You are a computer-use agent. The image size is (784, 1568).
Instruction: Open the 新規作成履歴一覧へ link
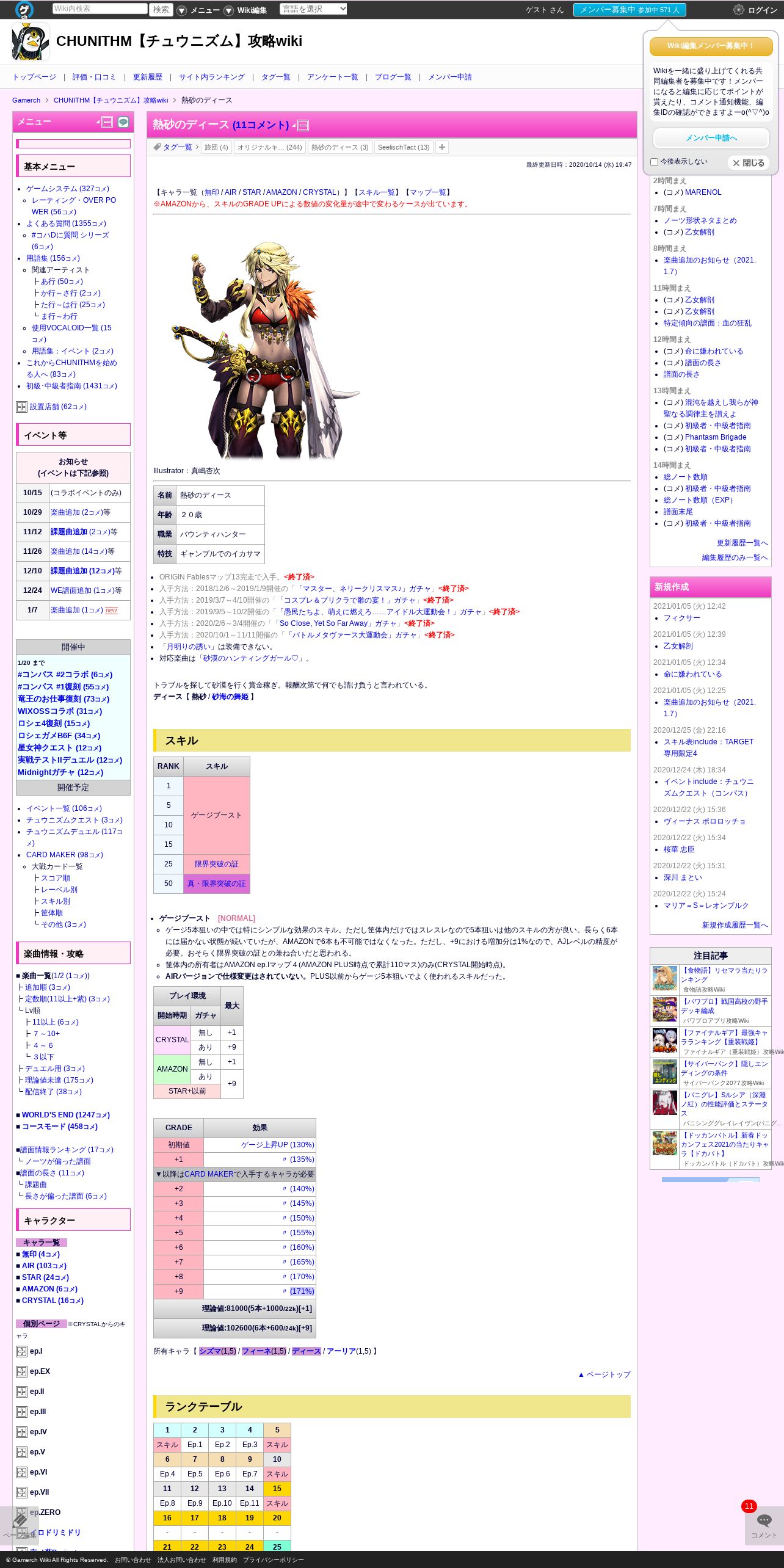click(x=735, y=925)
